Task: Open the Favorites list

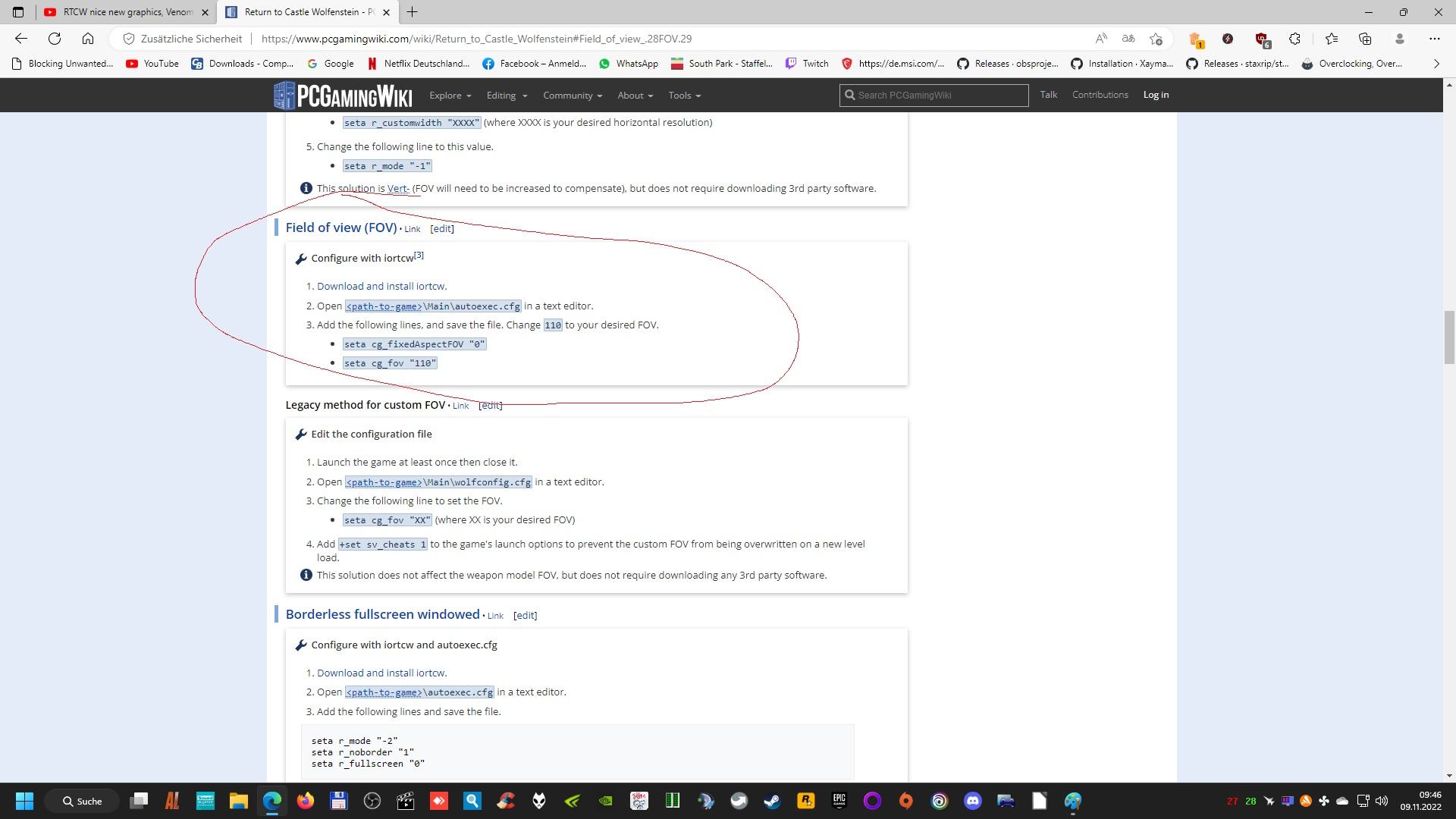Action: pos(1332,39)
